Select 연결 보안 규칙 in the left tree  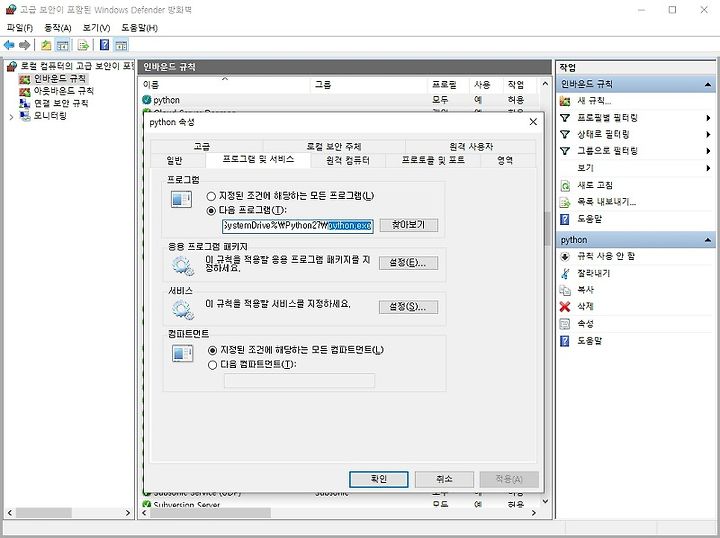pos(61,103)
